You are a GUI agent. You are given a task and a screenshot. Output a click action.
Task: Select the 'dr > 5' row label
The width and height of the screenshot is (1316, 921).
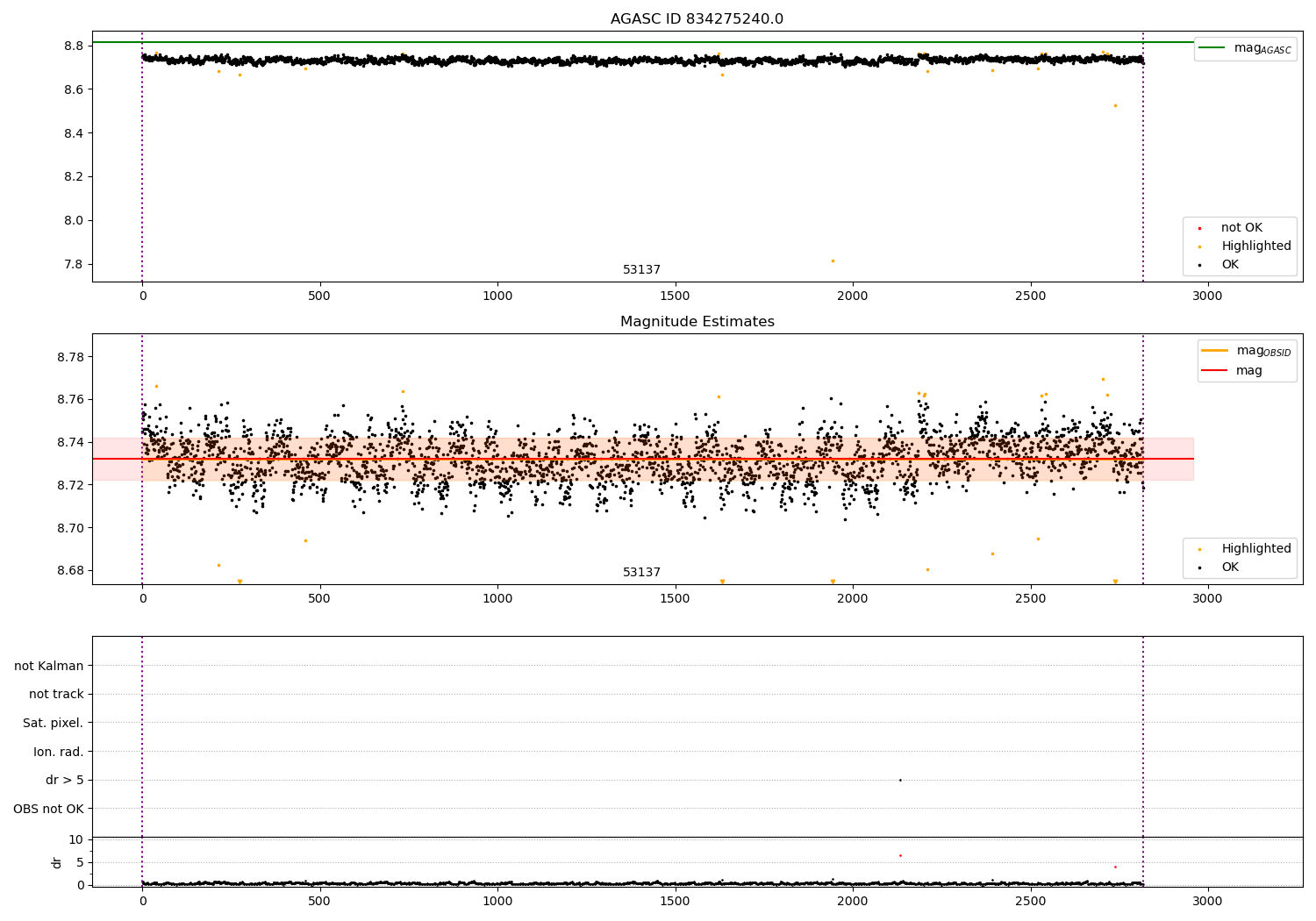(x=65, y=781)
